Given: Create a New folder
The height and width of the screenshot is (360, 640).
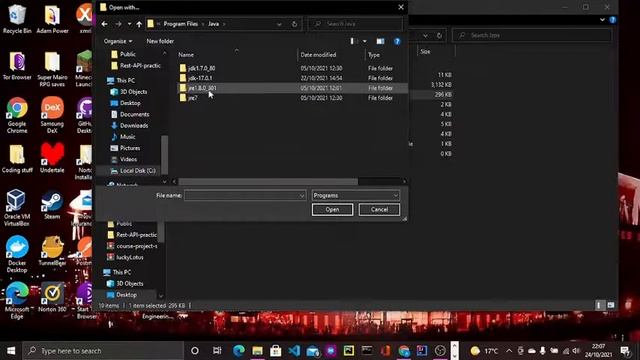Looking at the screenshot, I should [x=160, y=41].
